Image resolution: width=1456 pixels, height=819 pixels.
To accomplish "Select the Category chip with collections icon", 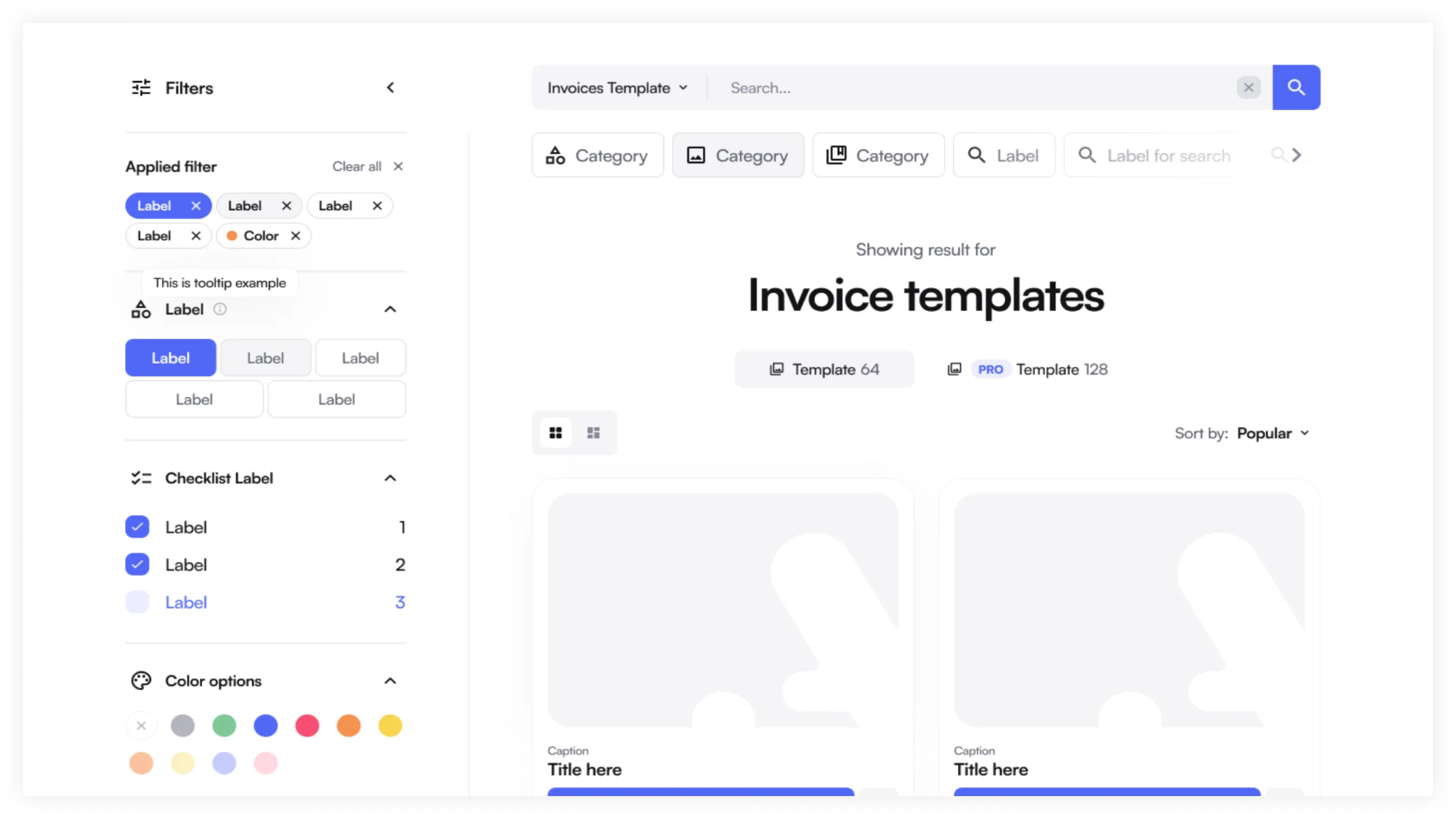I will click(878, 155).
